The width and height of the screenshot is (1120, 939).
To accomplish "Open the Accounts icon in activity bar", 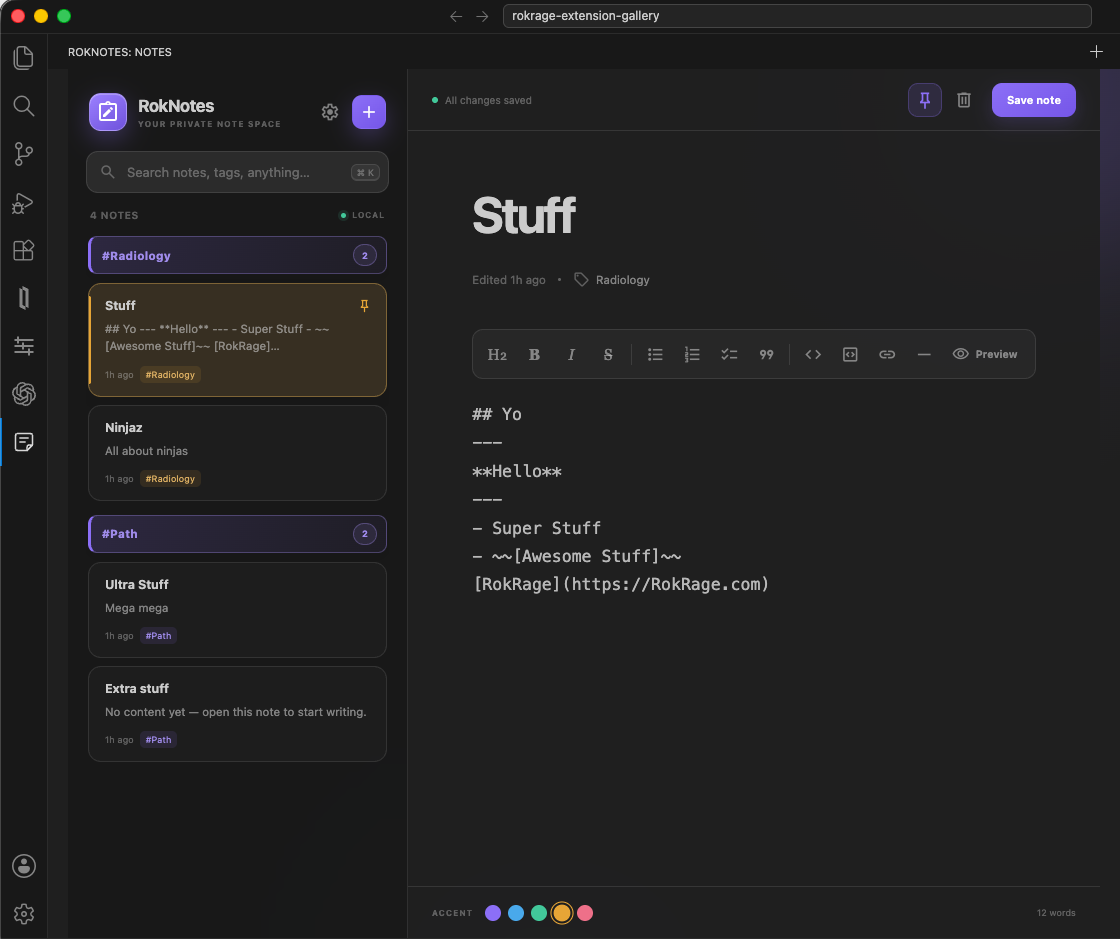I will pos(24,866).
